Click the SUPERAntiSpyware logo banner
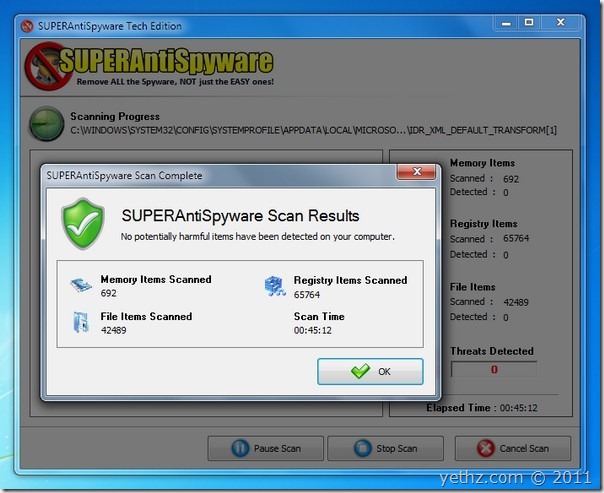This screenshot has height=493, width=604. click(x=153, y=66)
